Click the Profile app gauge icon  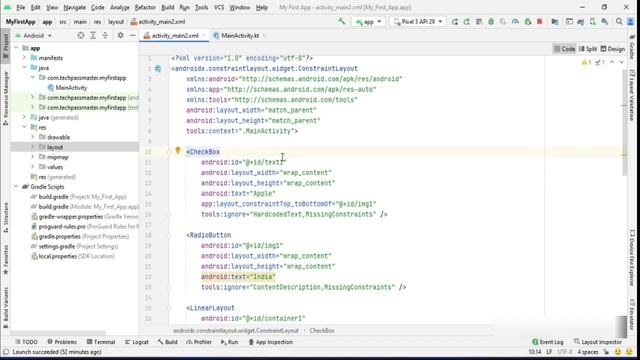pyautogui.click(x=515, y=22)
